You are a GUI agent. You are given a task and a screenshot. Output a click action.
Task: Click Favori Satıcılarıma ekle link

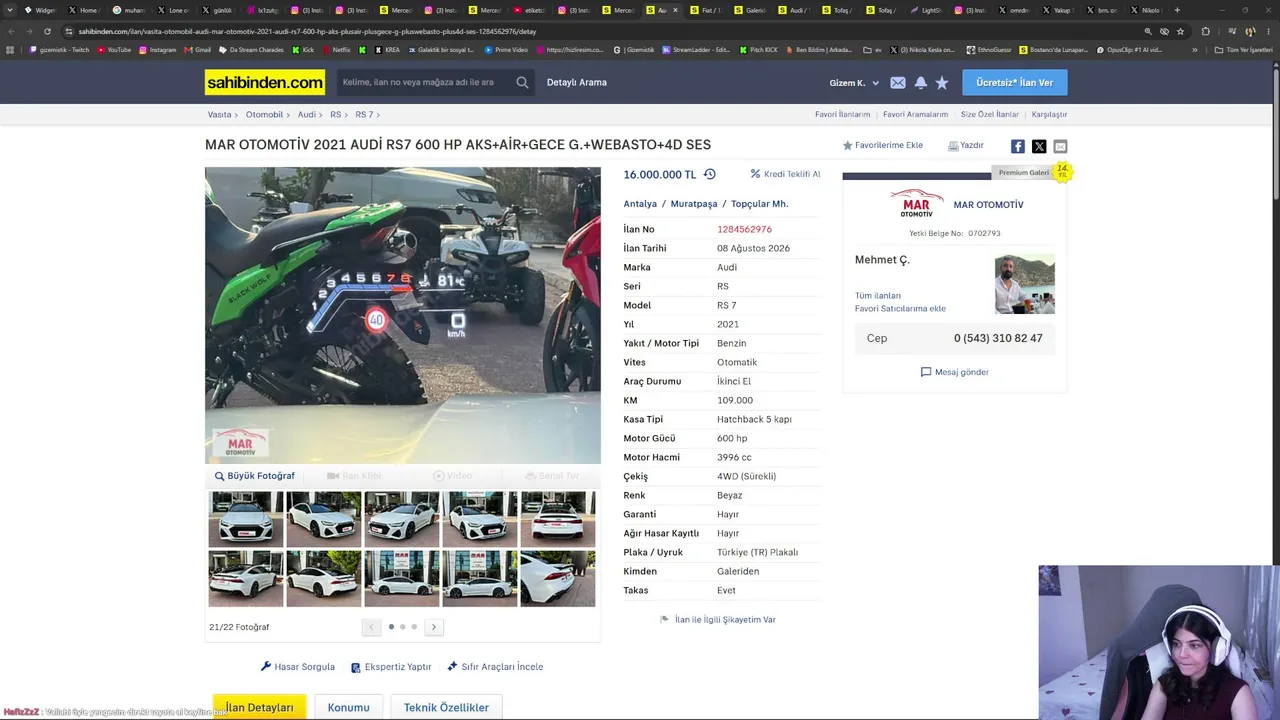pyautogui.click(x=900, y=309)
